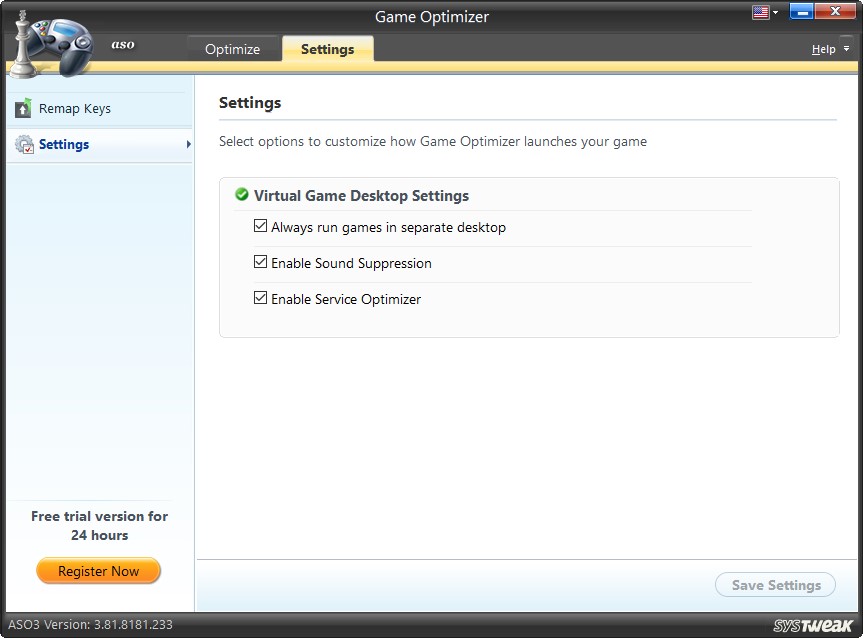
Task: Disable Always run games in separate desktop
Action: coord(260,226)
